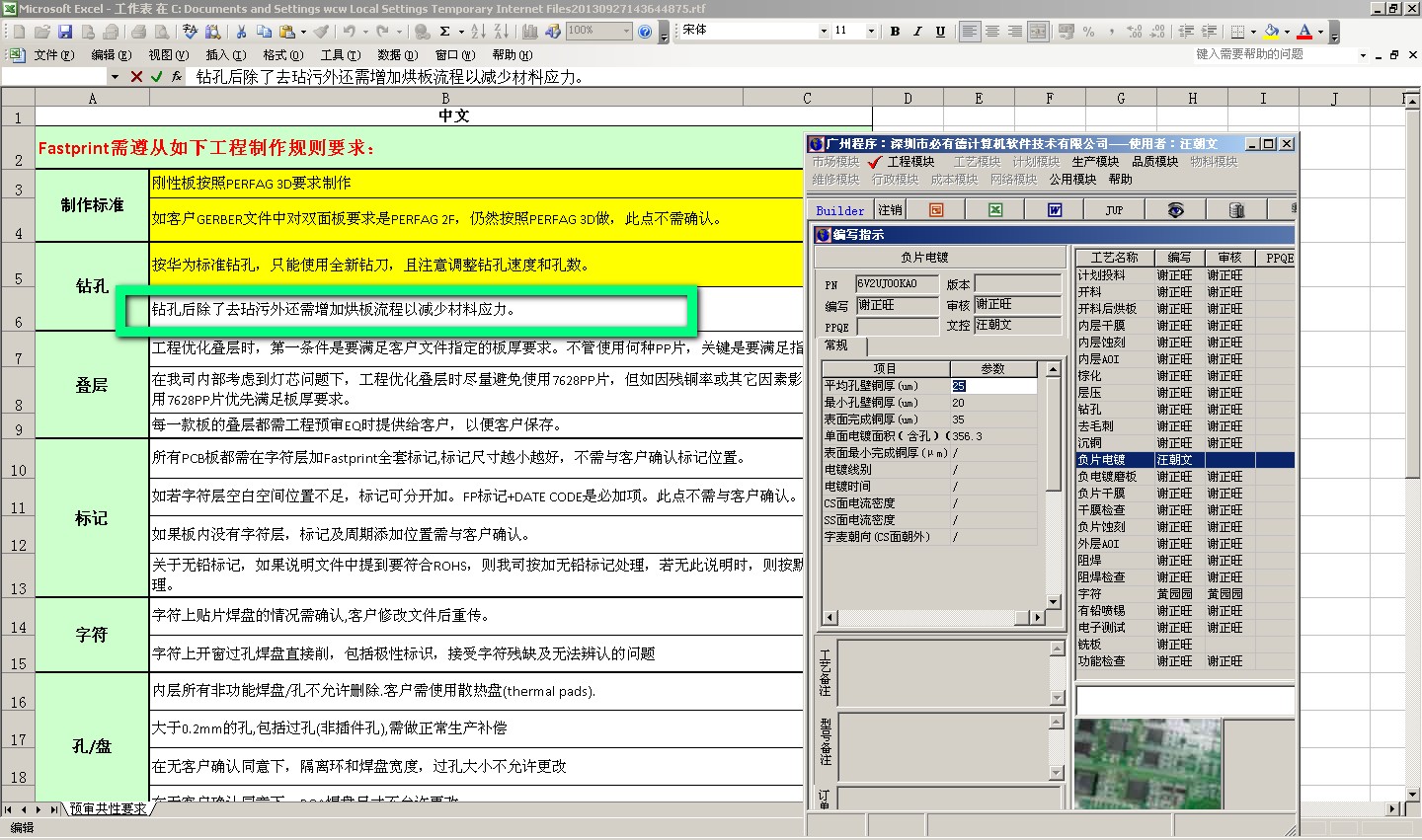Paste from the clipboard

coord(286,32)
